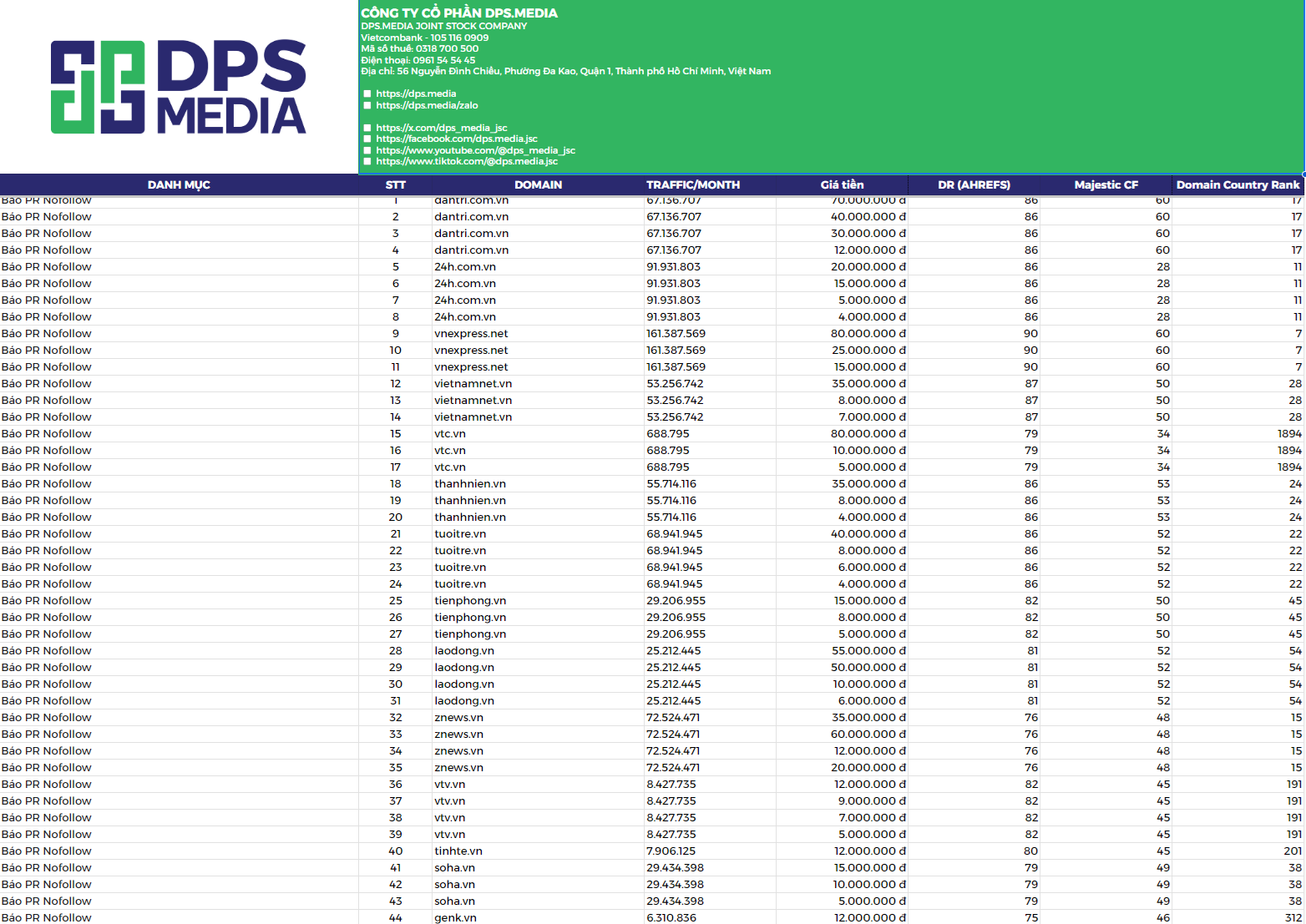Select the company title CÔNG TY CỔ PHẦN DPS.MEDIA
Viewport: 1306px width, 924px height.
coord(459,13)
